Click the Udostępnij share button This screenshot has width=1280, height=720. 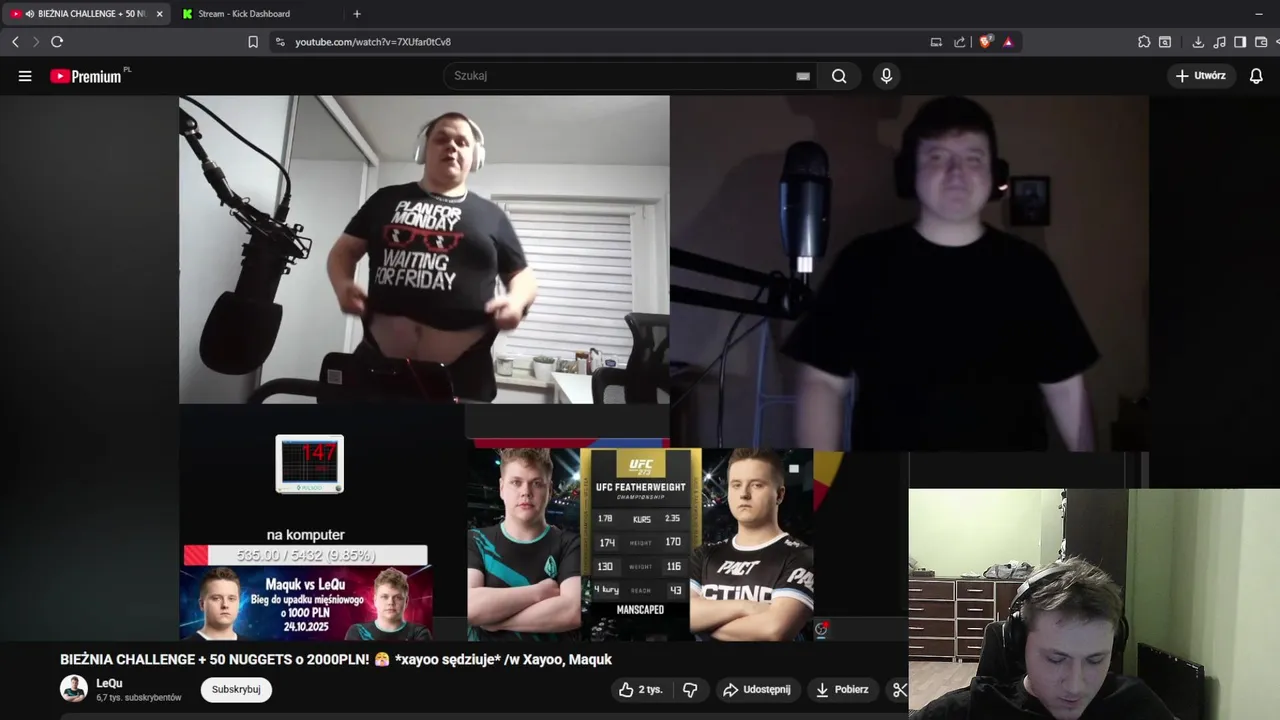756,690
